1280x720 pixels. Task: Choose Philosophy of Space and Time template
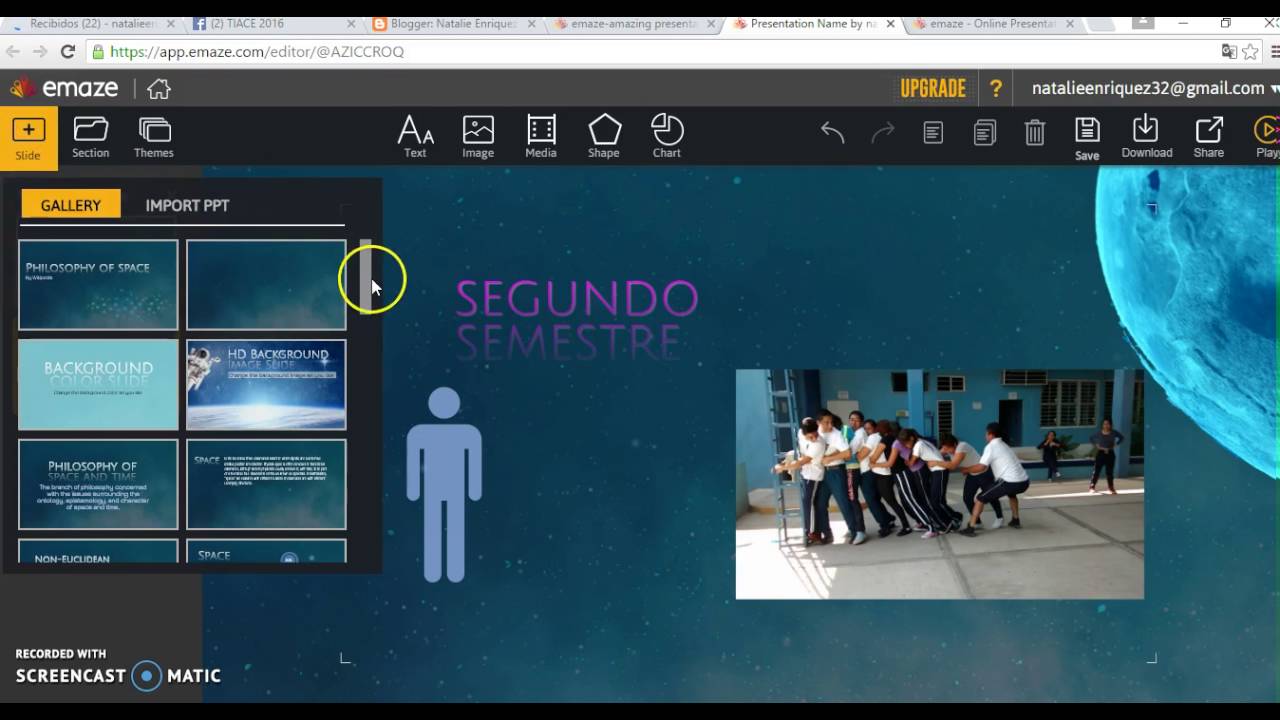(x=98, y=485)
